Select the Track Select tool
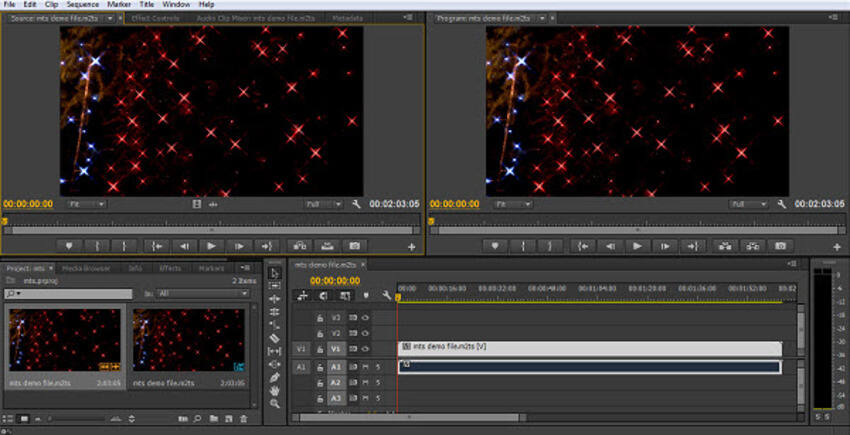The image size is (850, 435). pyautogui.click(x=275, y=286)
